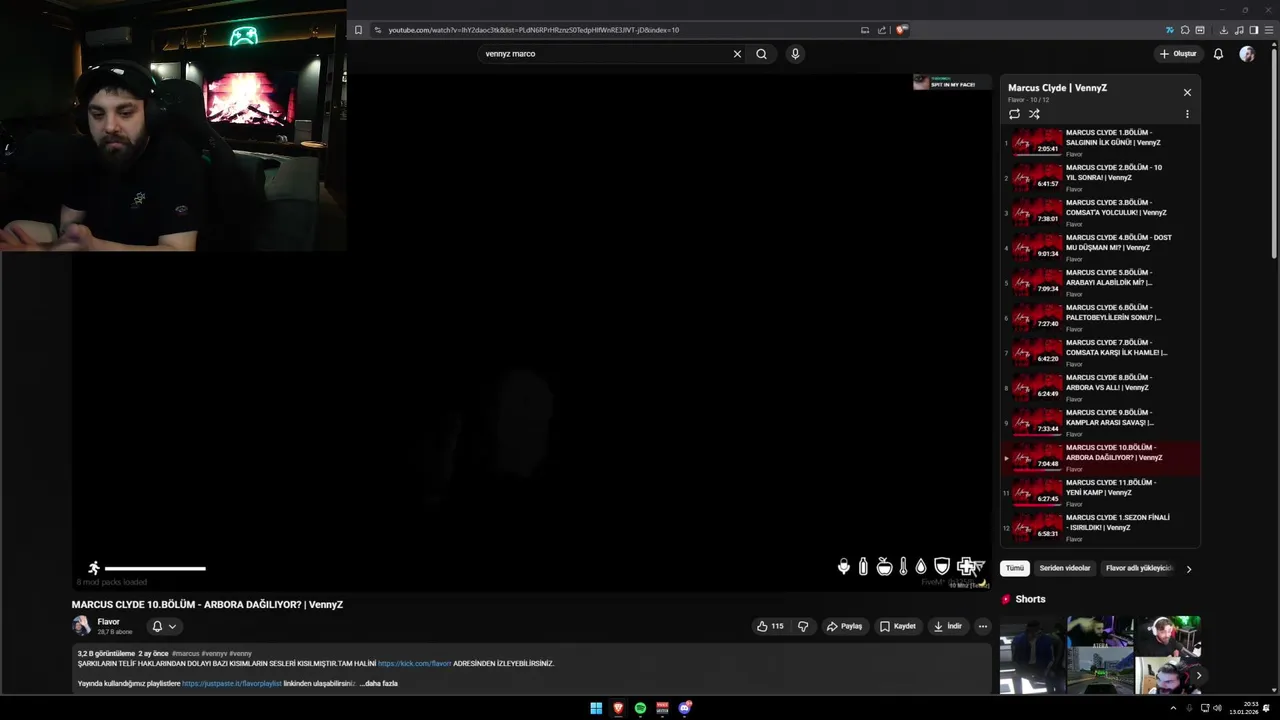Click the İndir button
Screen dimensions: 1280x720
pos(948,626)
